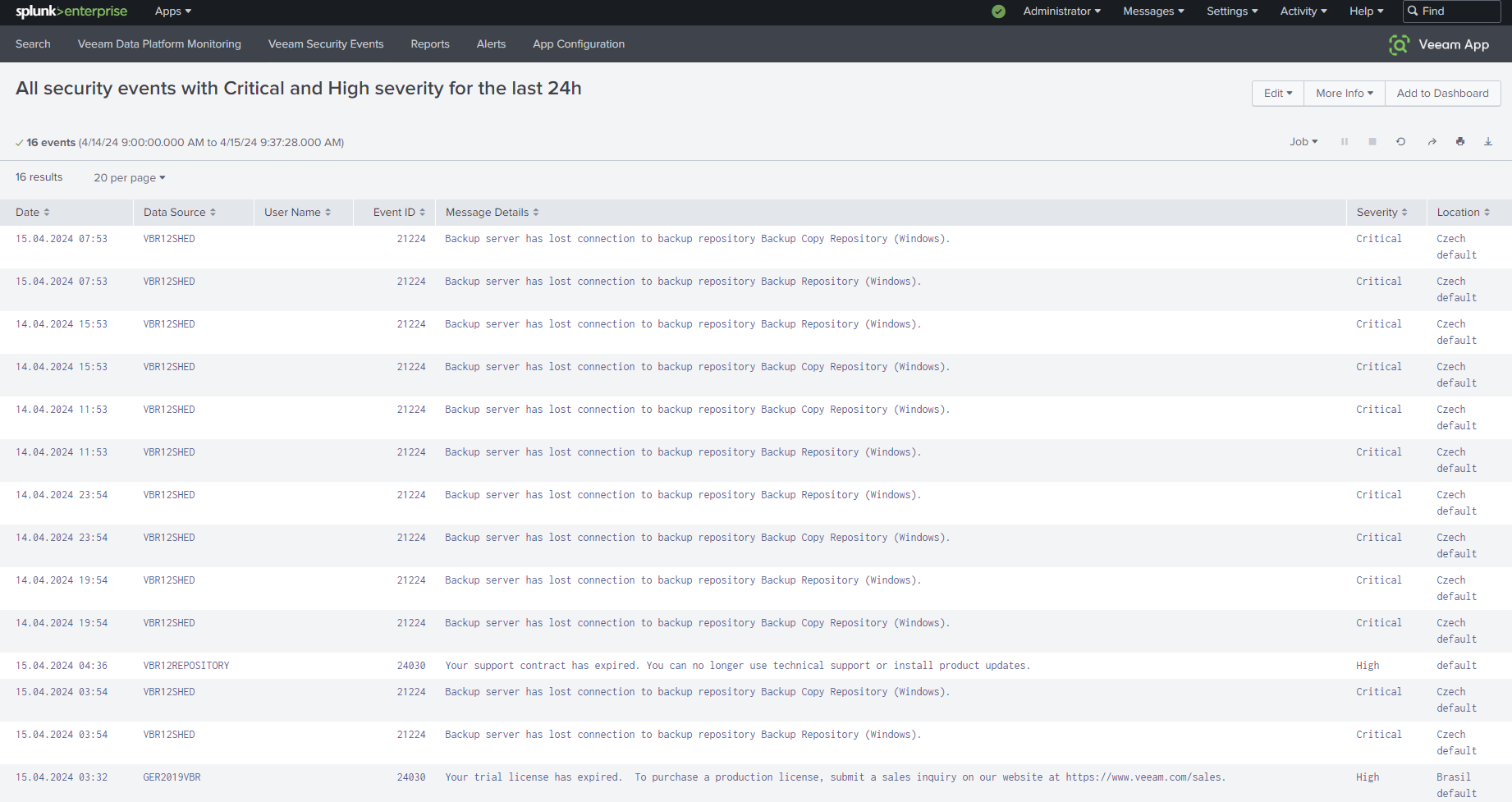Sort table by Message Details column
The image size is (1512, 802).
click(493, 213)
